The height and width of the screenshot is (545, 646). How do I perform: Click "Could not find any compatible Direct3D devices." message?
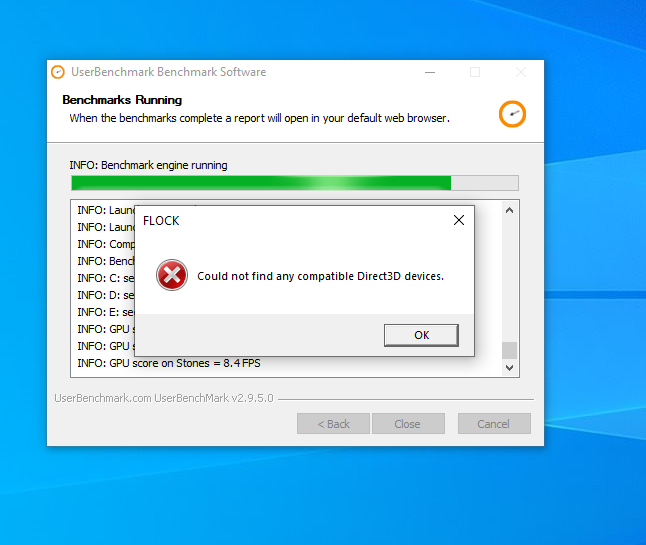tap(321, 276)
